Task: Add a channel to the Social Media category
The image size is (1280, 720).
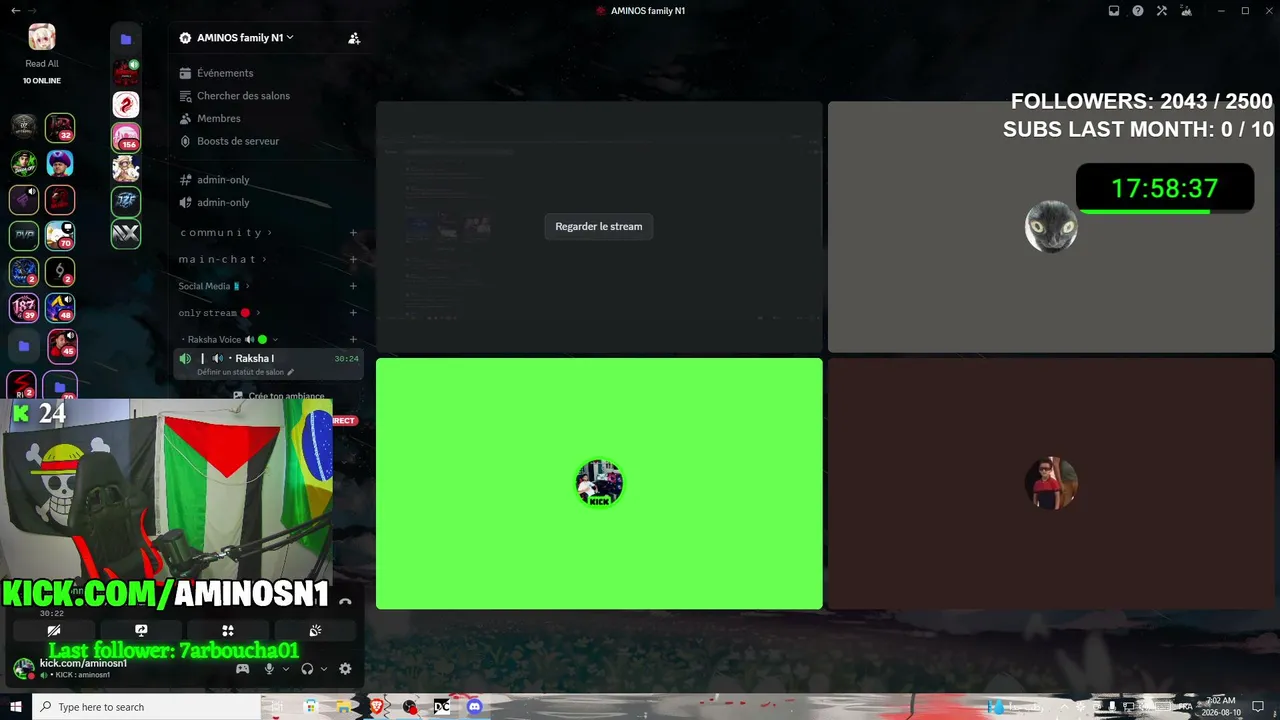Action: click(x=353, y=286)
